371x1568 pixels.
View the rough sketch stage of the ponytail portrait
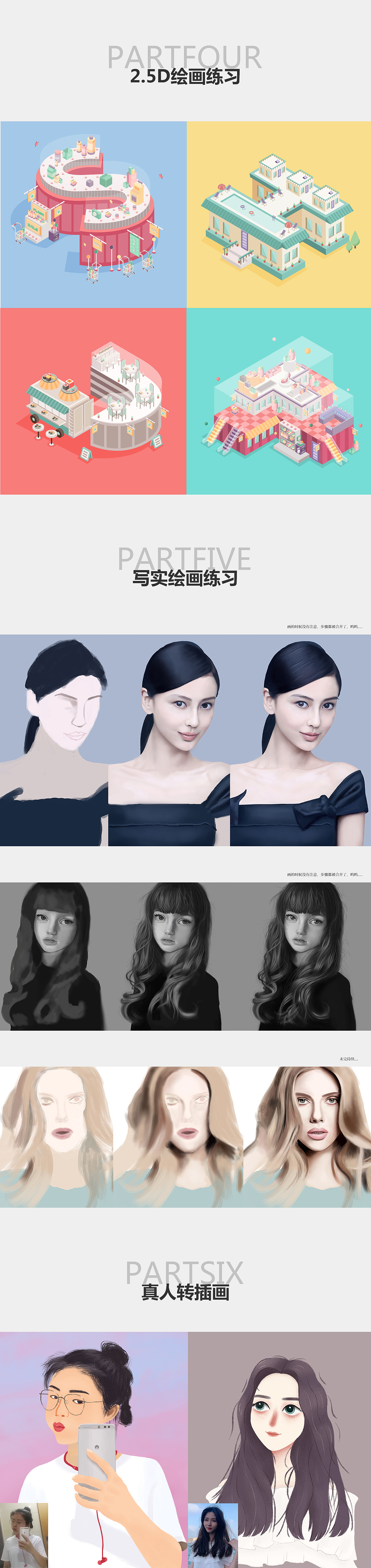(x=54, y=741)
